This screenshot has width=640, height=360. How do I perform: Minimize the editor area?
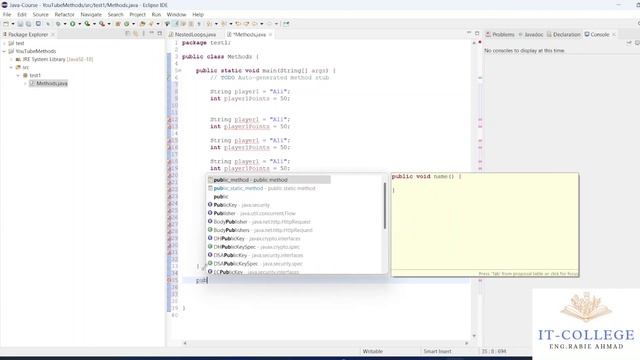point(469,33)
